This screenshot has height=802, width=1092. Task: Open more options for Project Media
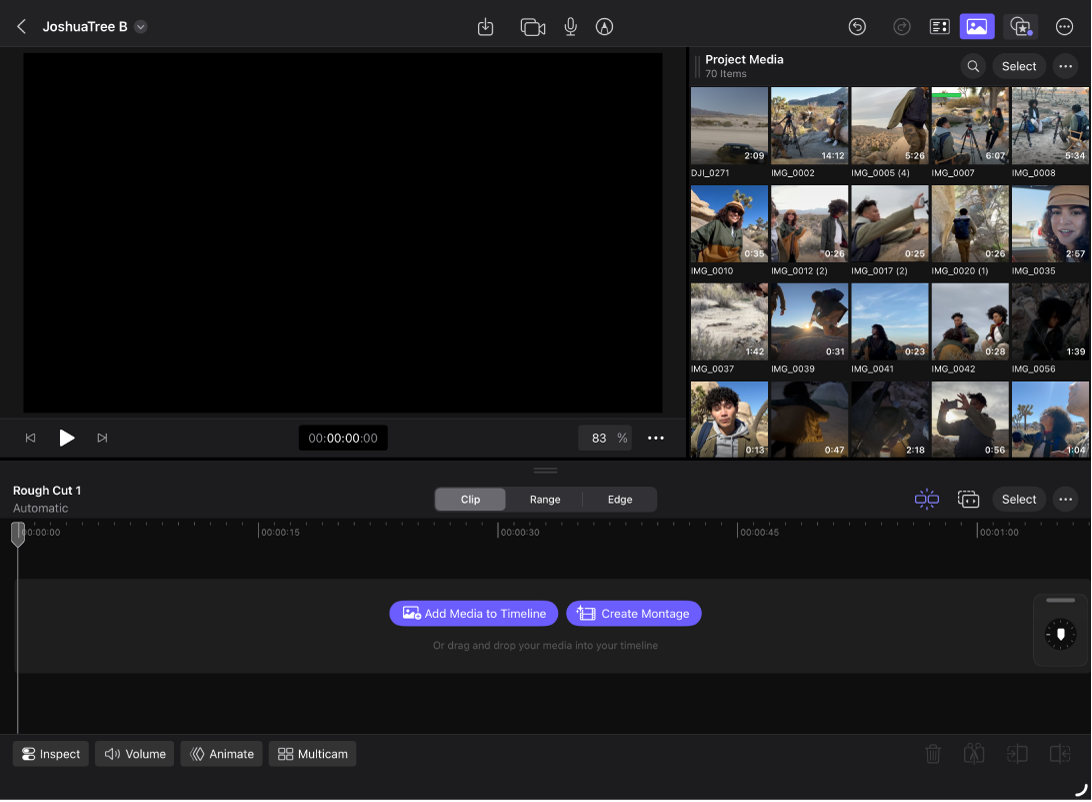[1065, 66]
